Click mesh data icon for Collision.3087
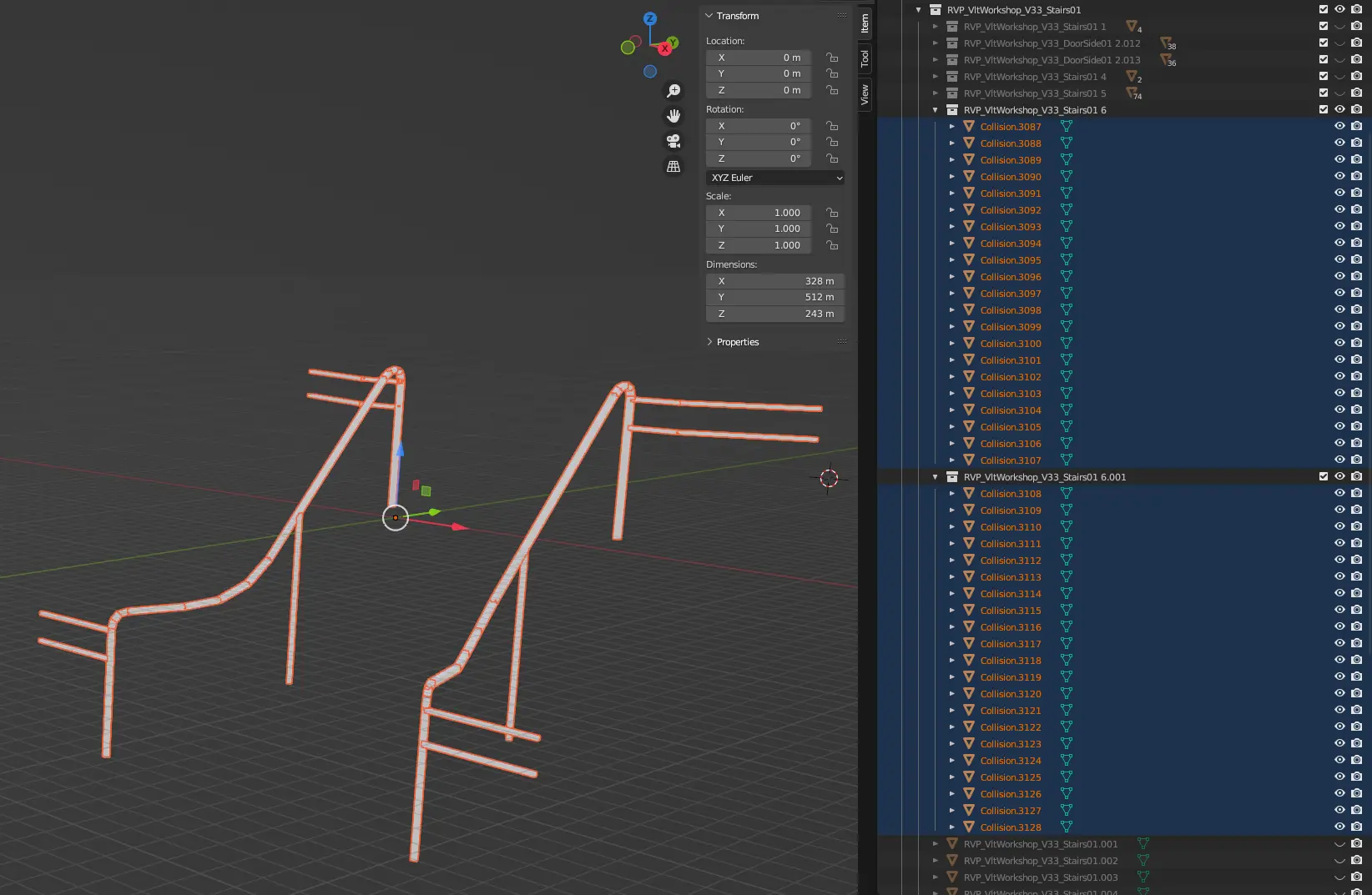The image size is (1372, 895). click(1066, 126)
